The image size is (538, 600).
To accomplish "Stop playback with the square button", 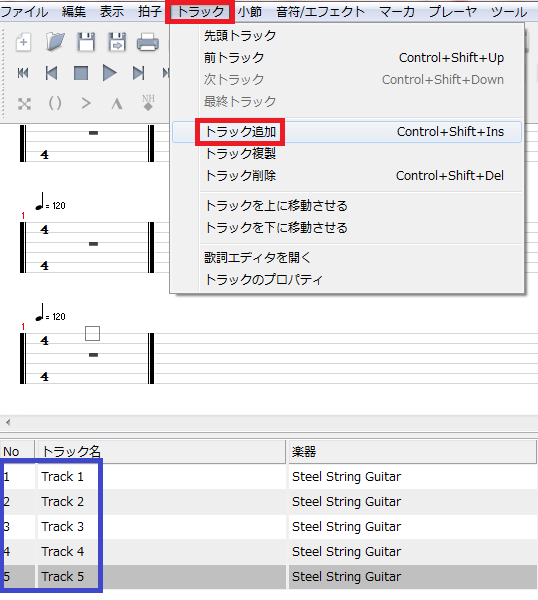I will [x=81, y=73].
